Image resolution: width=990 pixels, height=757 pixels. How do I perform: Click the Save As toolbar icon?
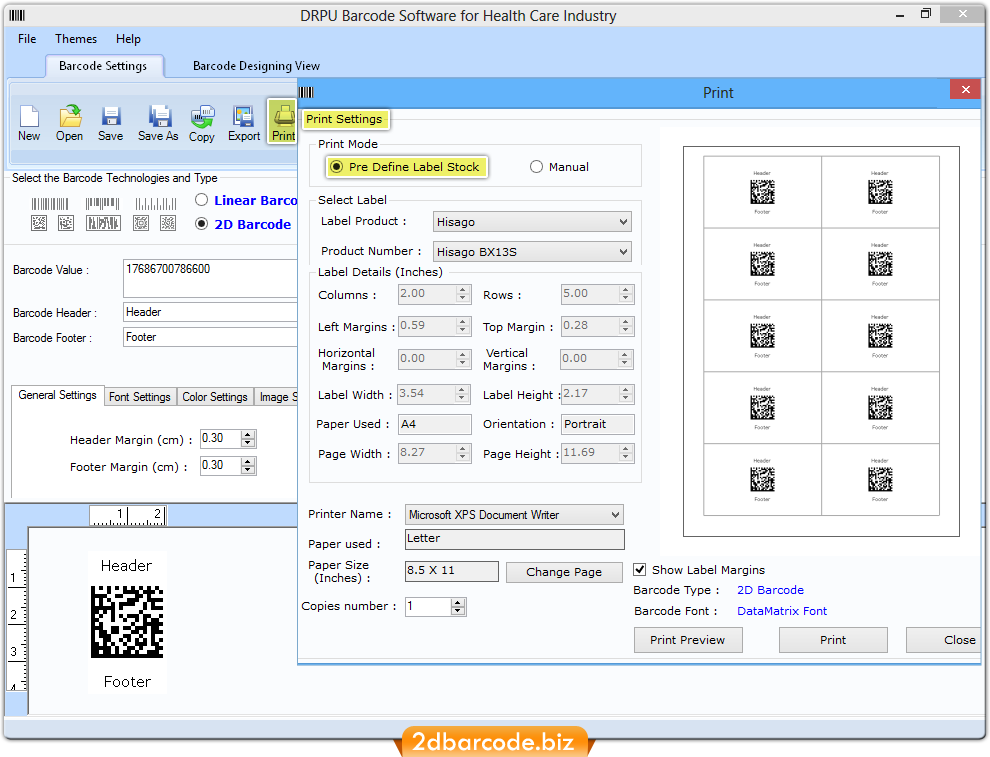(158, 123)
